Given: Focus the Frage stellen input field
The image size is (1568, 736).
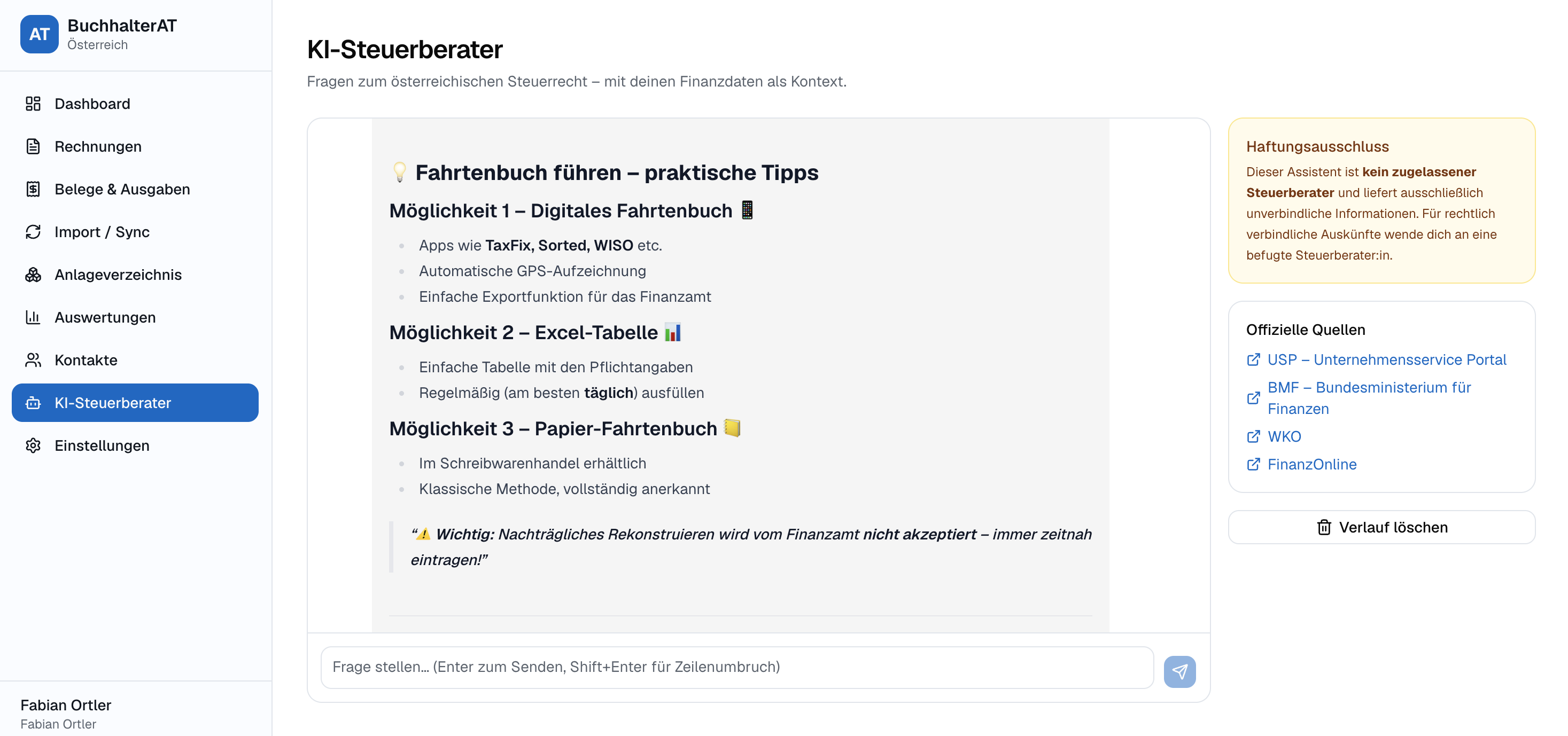Looking at the screenshot, I should [736, 667].
